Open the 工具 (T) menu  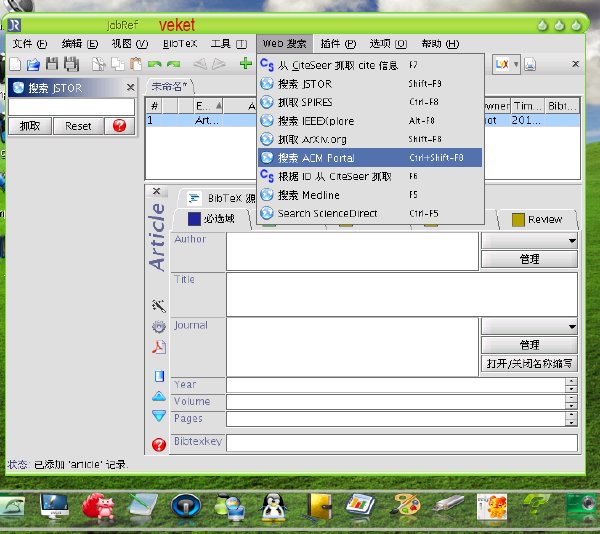coord(229,44)
